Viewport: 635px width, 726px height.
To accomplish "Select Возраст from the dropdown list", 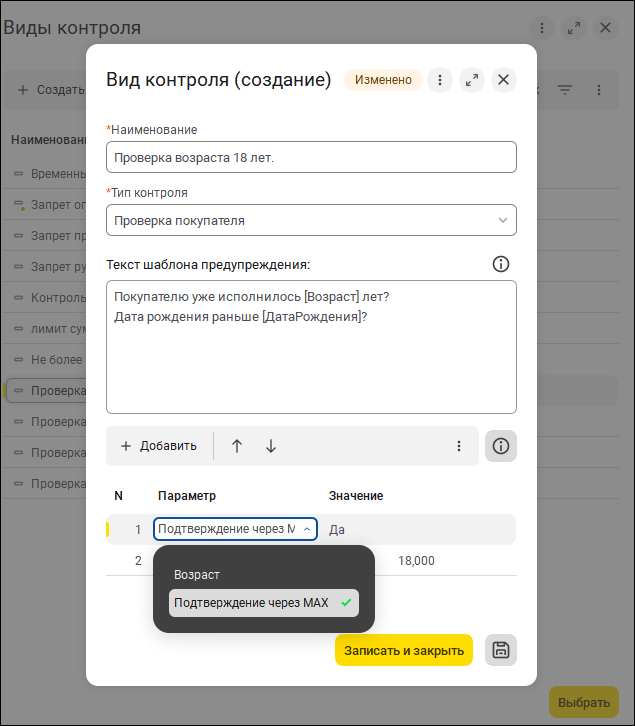I will point(197,575).
